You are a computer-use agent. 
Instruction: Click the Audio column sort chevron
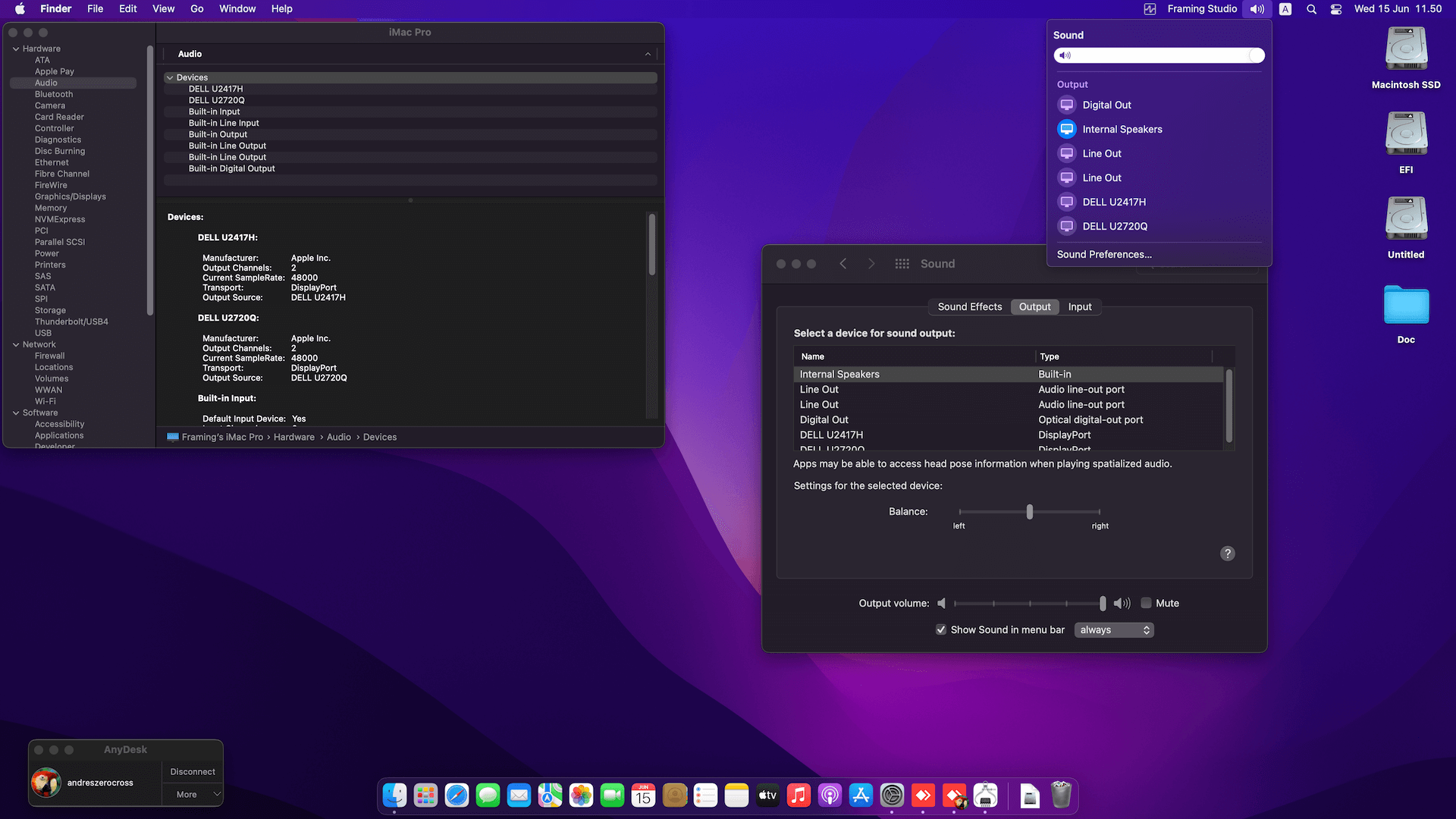click(x=648, y=55)
